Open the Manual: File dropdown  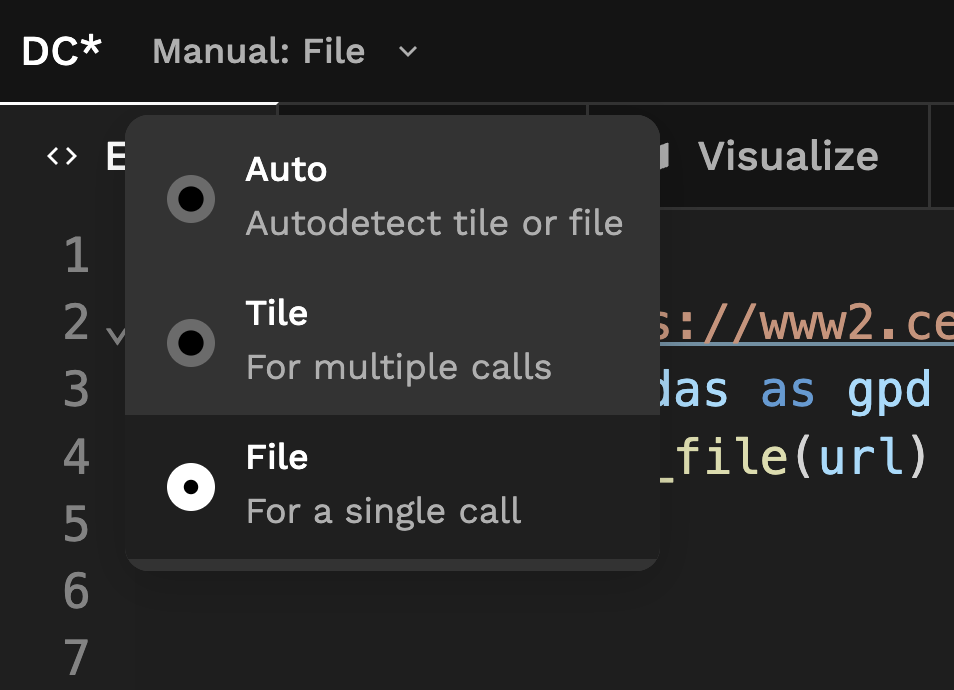point(259,52)
